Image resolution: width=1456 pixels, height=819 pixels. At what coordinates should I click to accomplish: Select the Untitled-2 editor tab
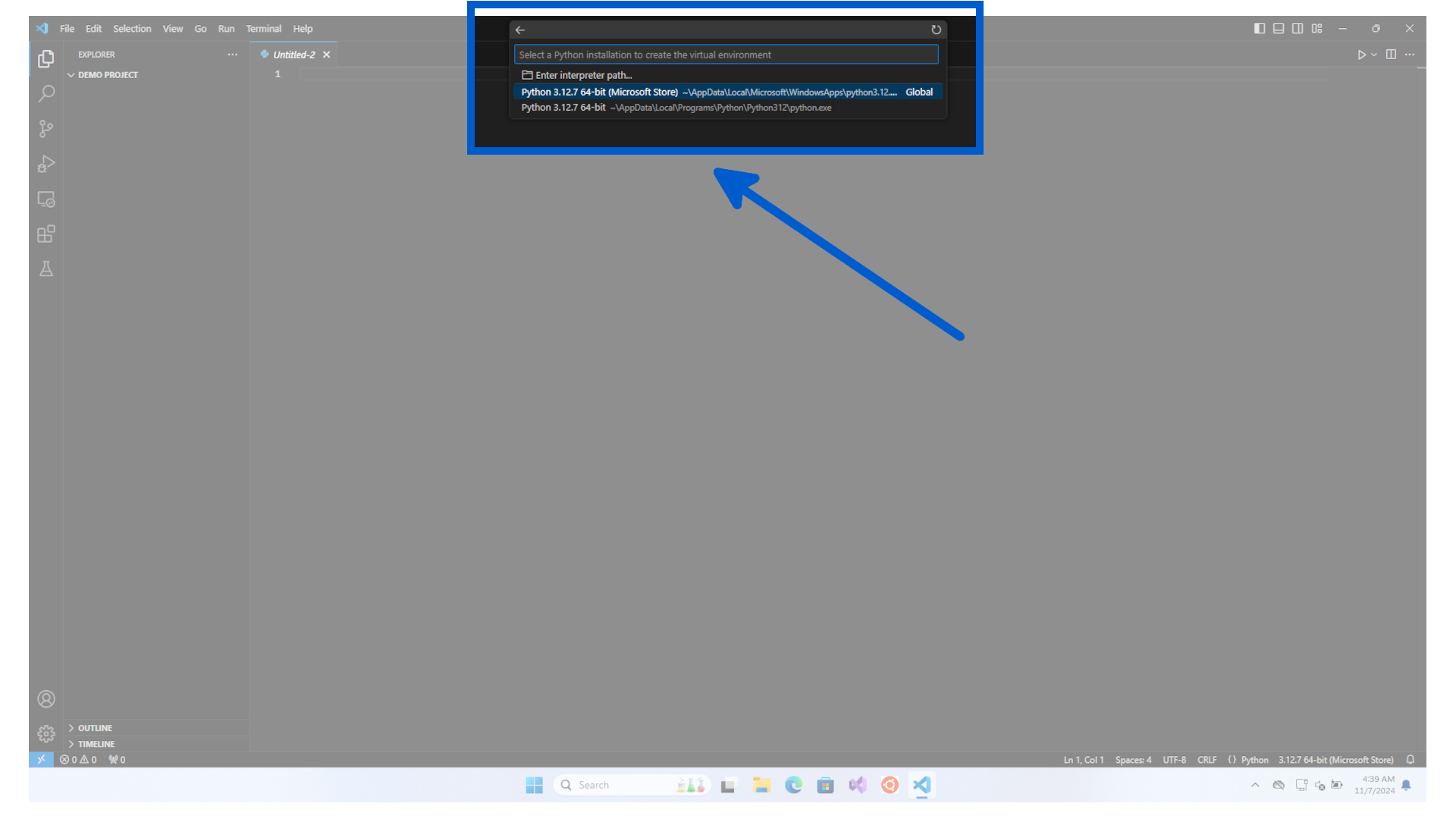pyautogui.click(x=293, y=54)
